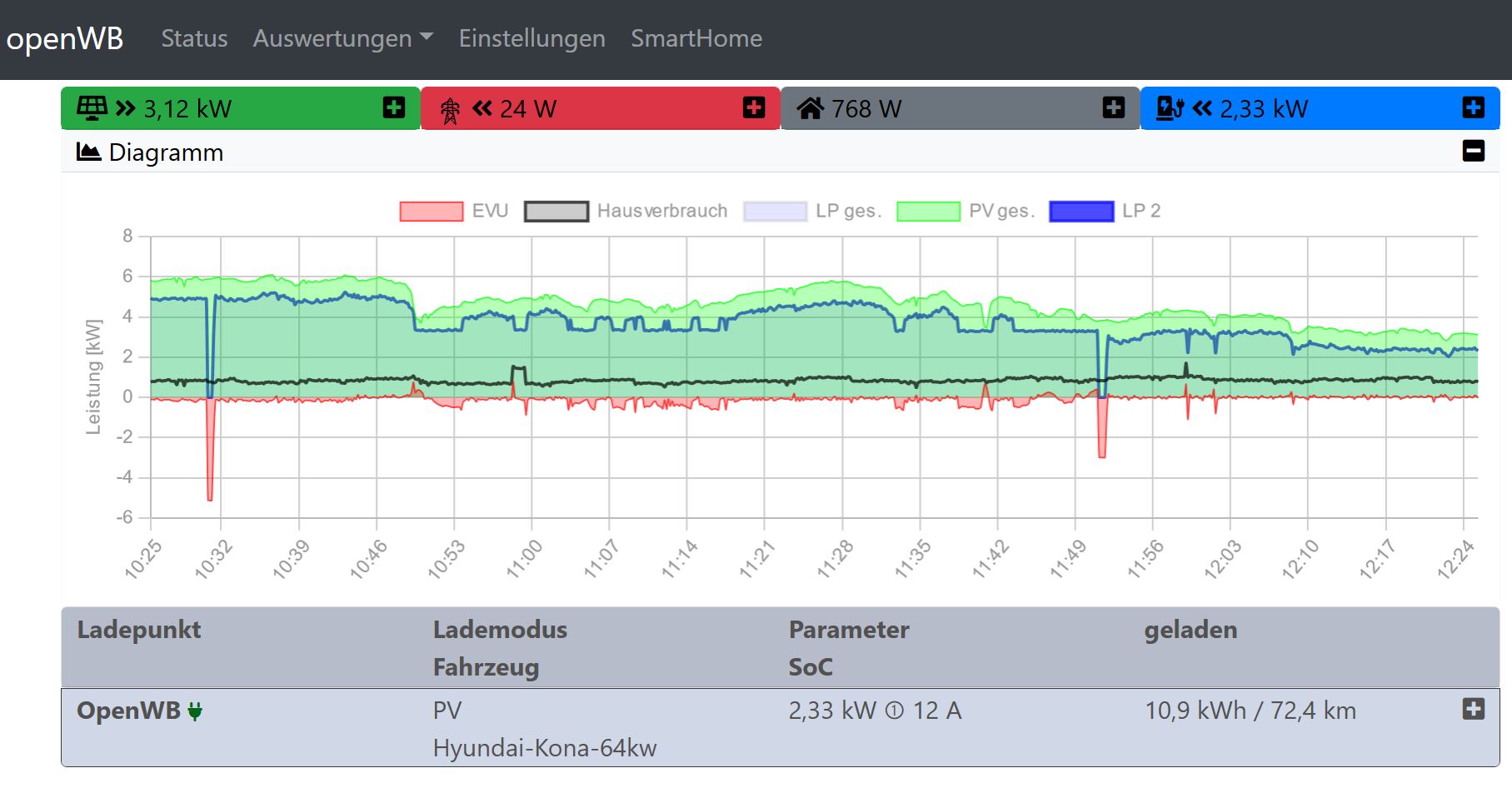
Task: Toggle Hausverbrauch series visibility in legend
Action: 556,212
